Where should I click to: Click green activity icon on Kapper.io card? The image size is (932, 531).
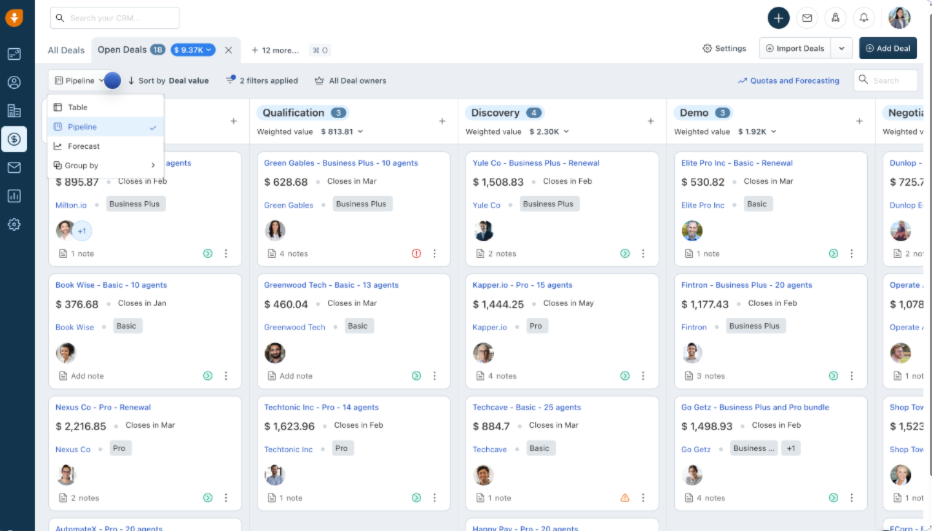point(625,376)
